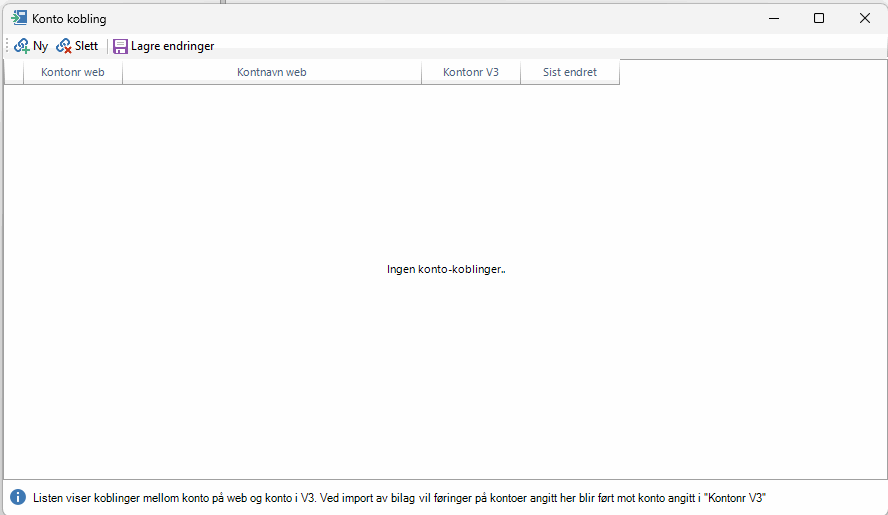Click the floppy disk save icon

(120, 46)
